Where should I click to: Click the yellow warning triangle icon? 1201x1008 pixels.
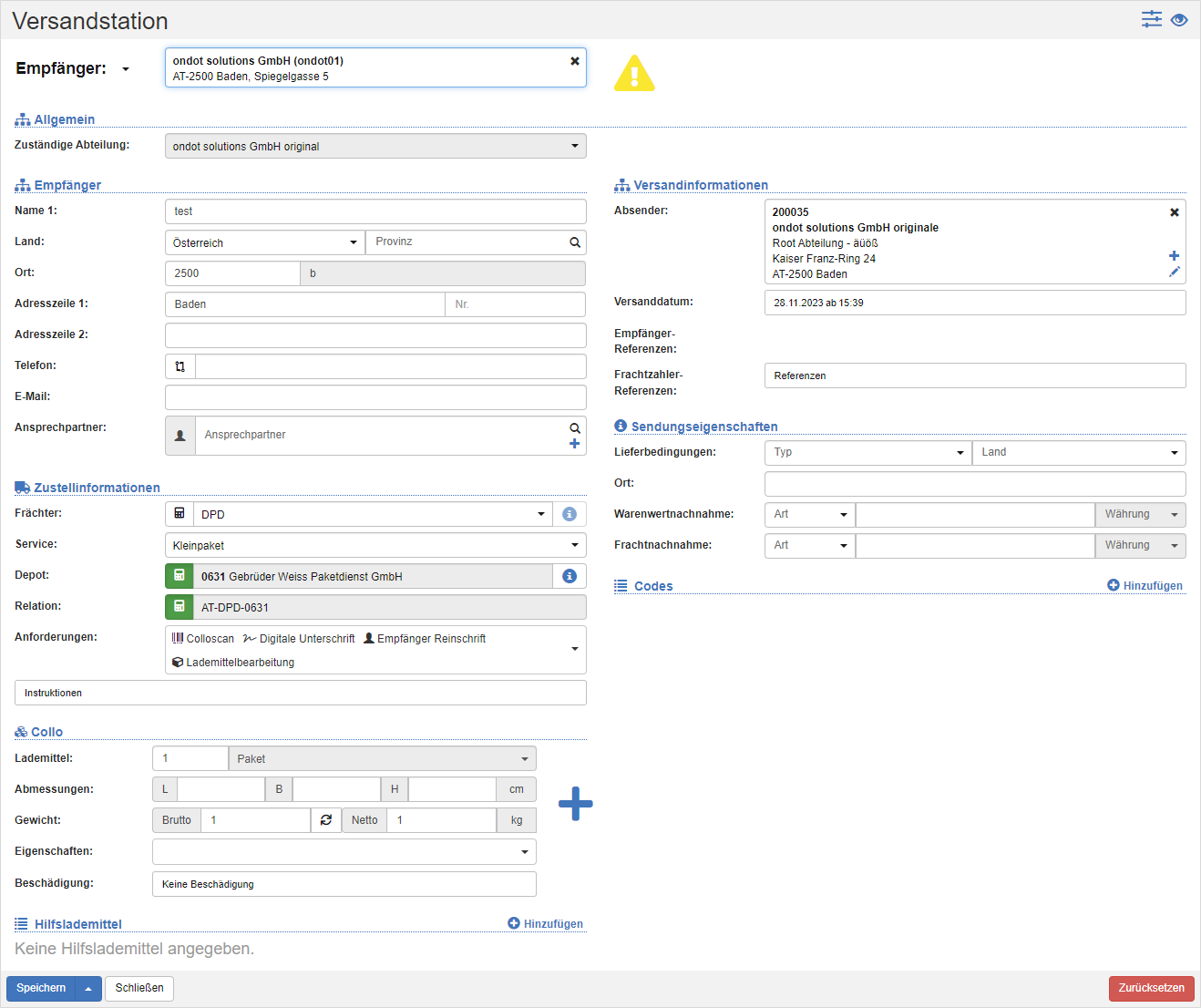coord(634,74)
